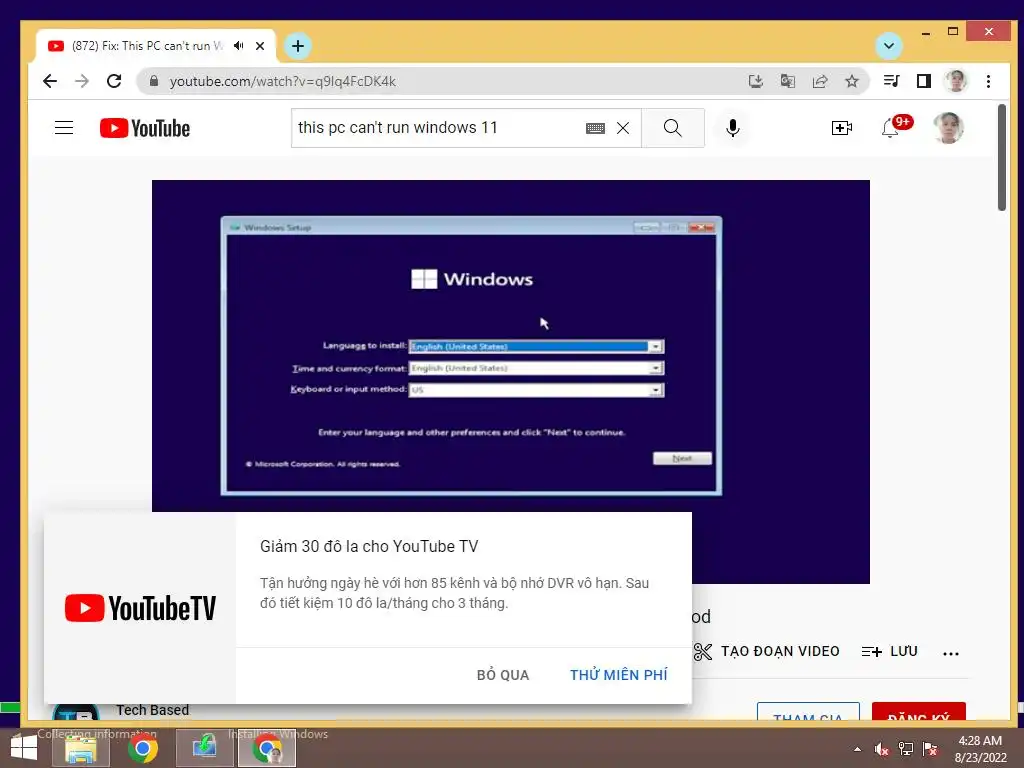Open the tab search chevron button

888,46
